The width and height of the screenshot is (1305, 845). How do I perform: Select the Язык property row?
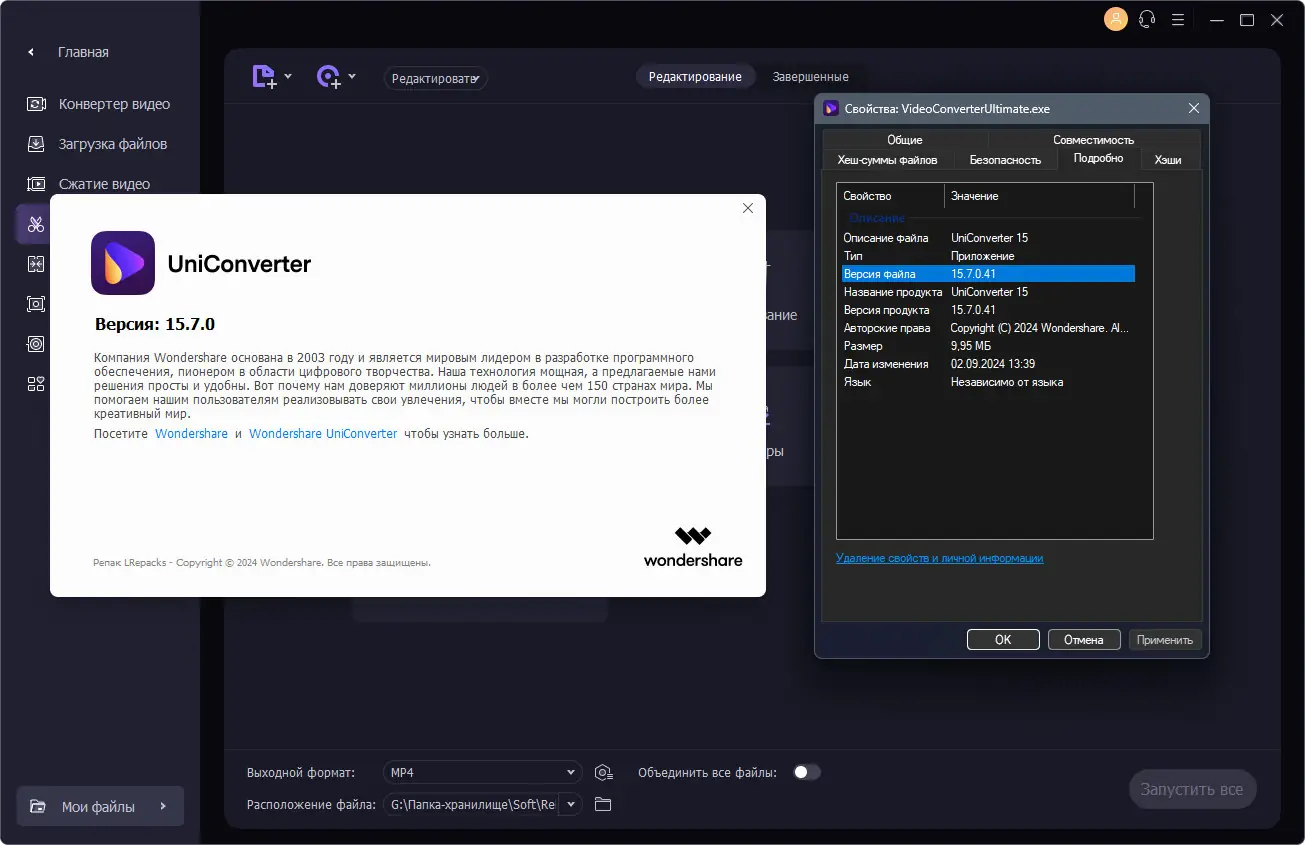click(x=986, y=382)
